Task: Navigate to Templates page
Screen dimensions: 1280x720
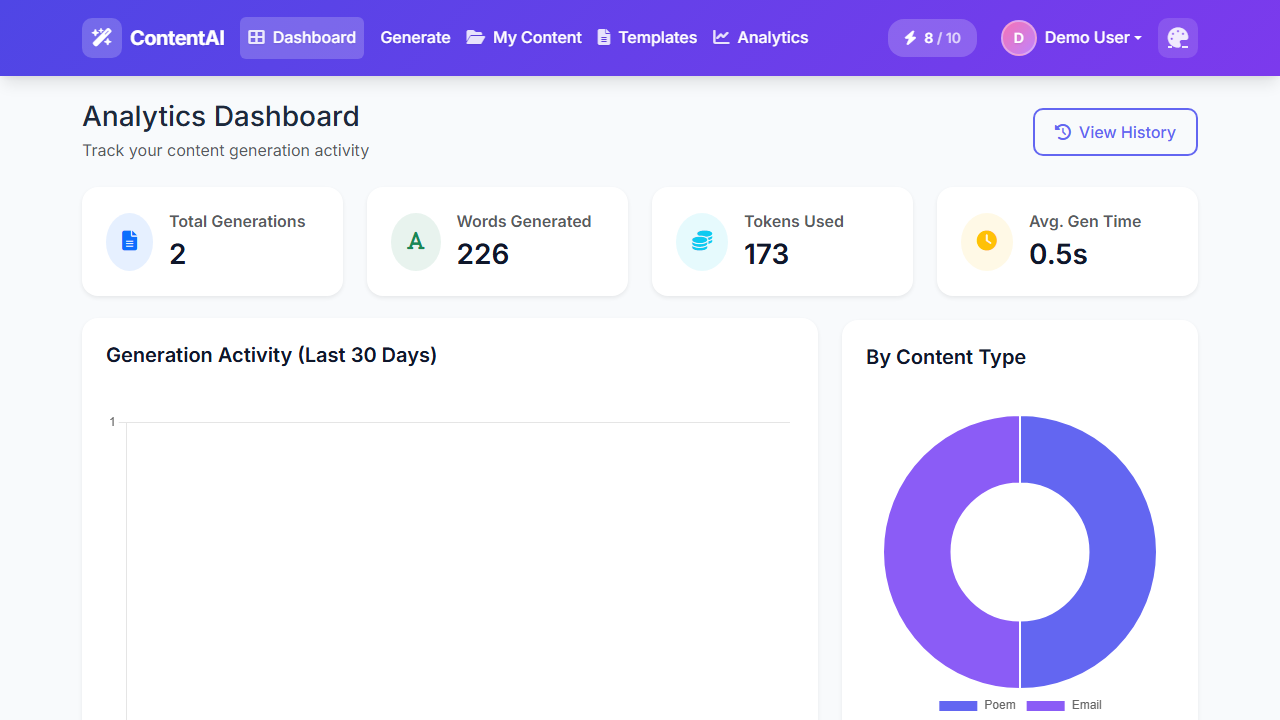Action: (x=647, y=38)
